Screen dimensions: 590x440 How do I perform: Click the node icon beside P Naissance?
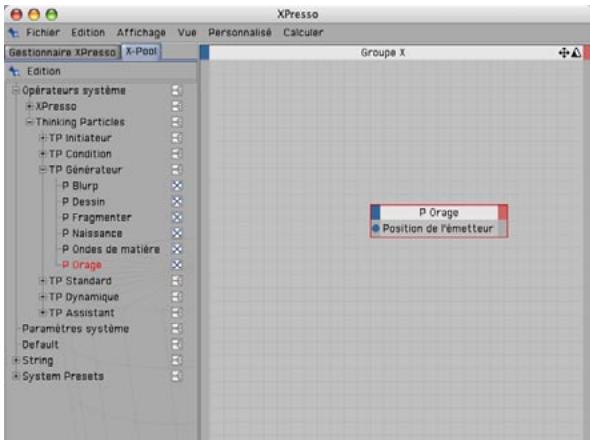[x=177, y=233]
